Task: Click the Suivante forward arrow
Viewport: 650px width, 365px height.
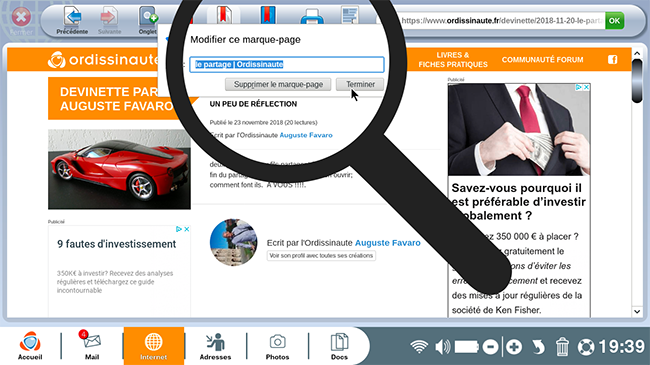Action: click(x=109, y=20)
